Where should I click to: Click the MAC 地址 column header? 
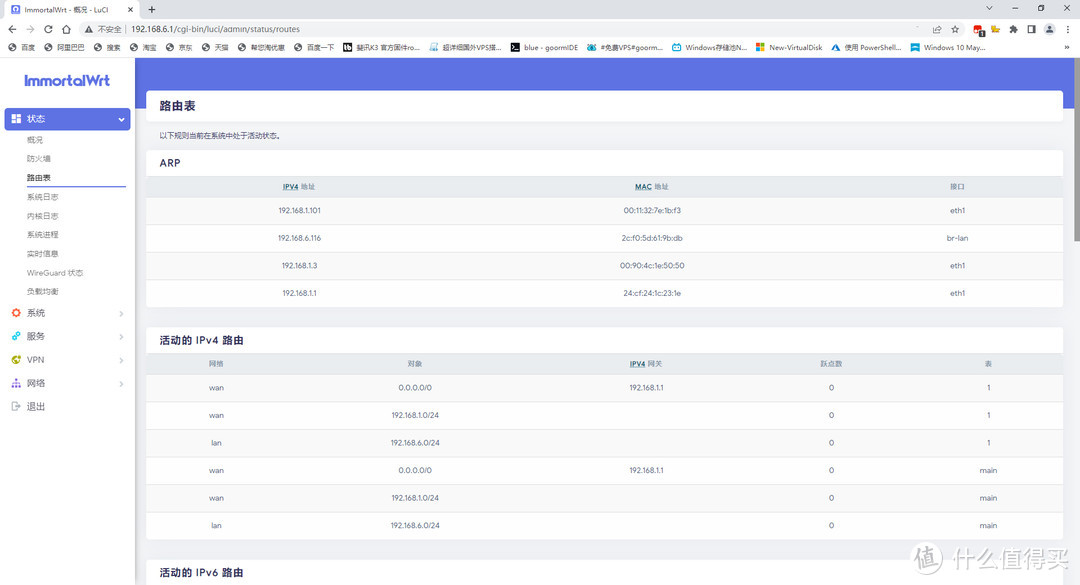(652, 187)
